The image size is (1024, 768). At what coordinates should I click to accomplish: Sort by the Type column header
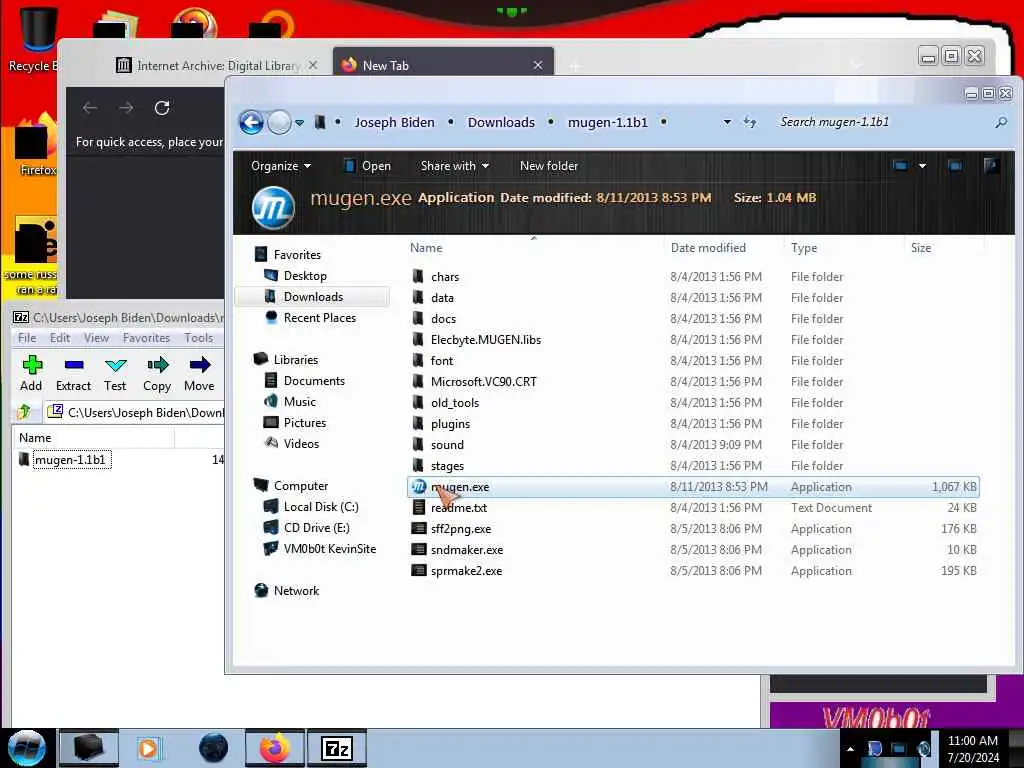tap(804, 248)
